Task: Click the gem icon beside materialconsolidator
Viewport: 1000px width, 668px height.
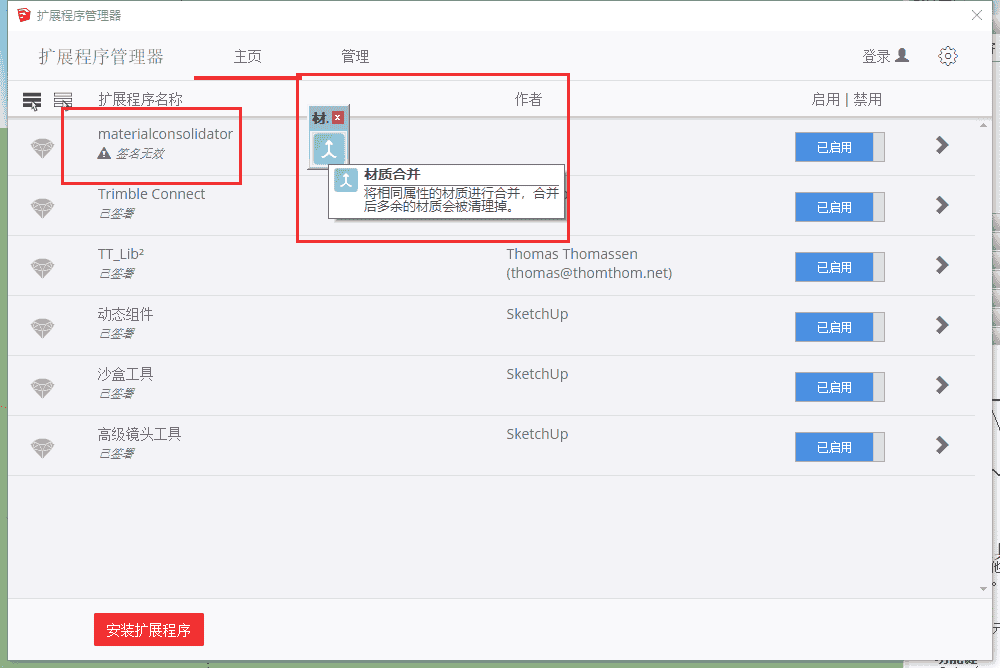Action: tap(43, 148)
